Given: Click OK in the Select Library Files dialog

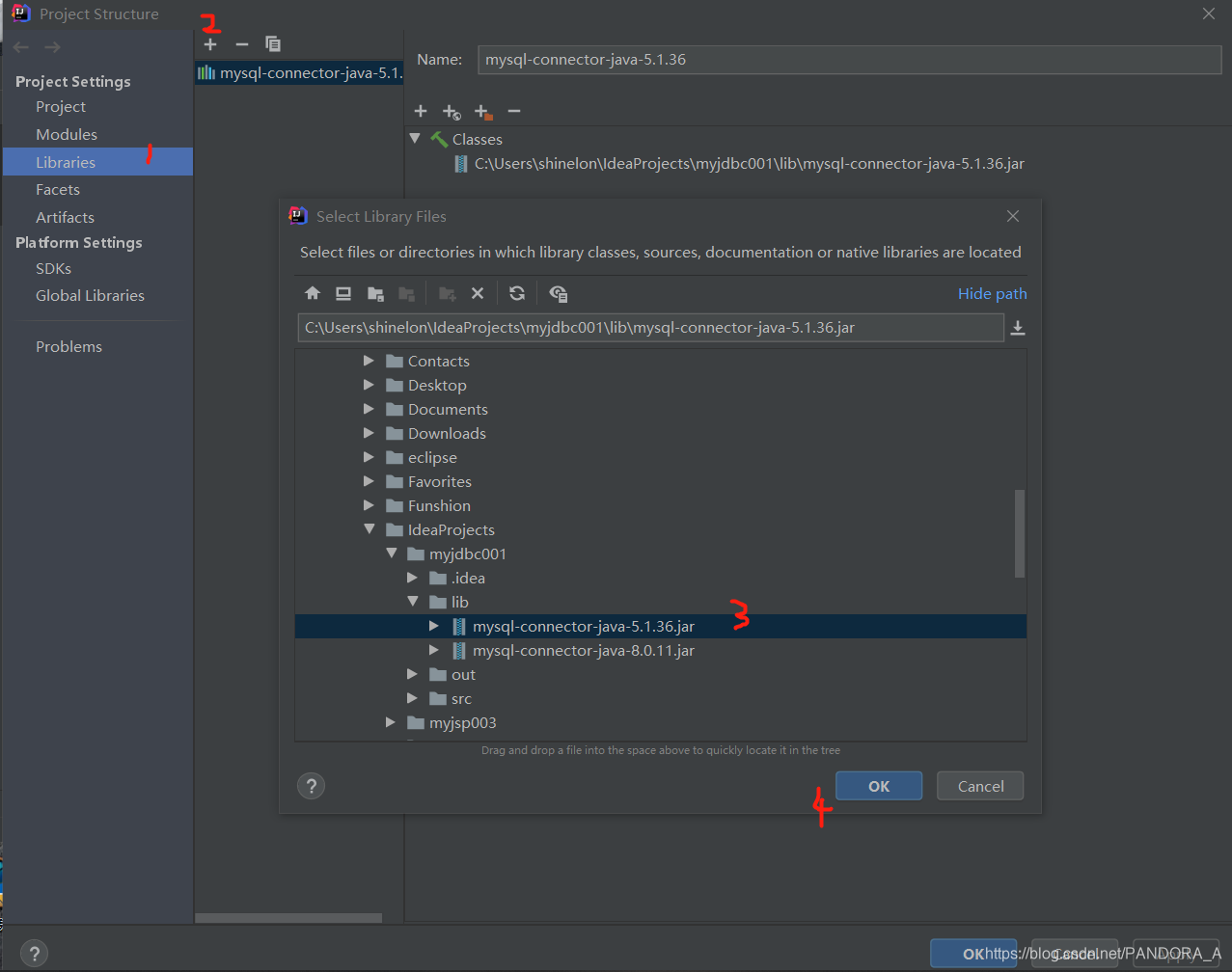Looking at the screenshot, I should (879, 786).
